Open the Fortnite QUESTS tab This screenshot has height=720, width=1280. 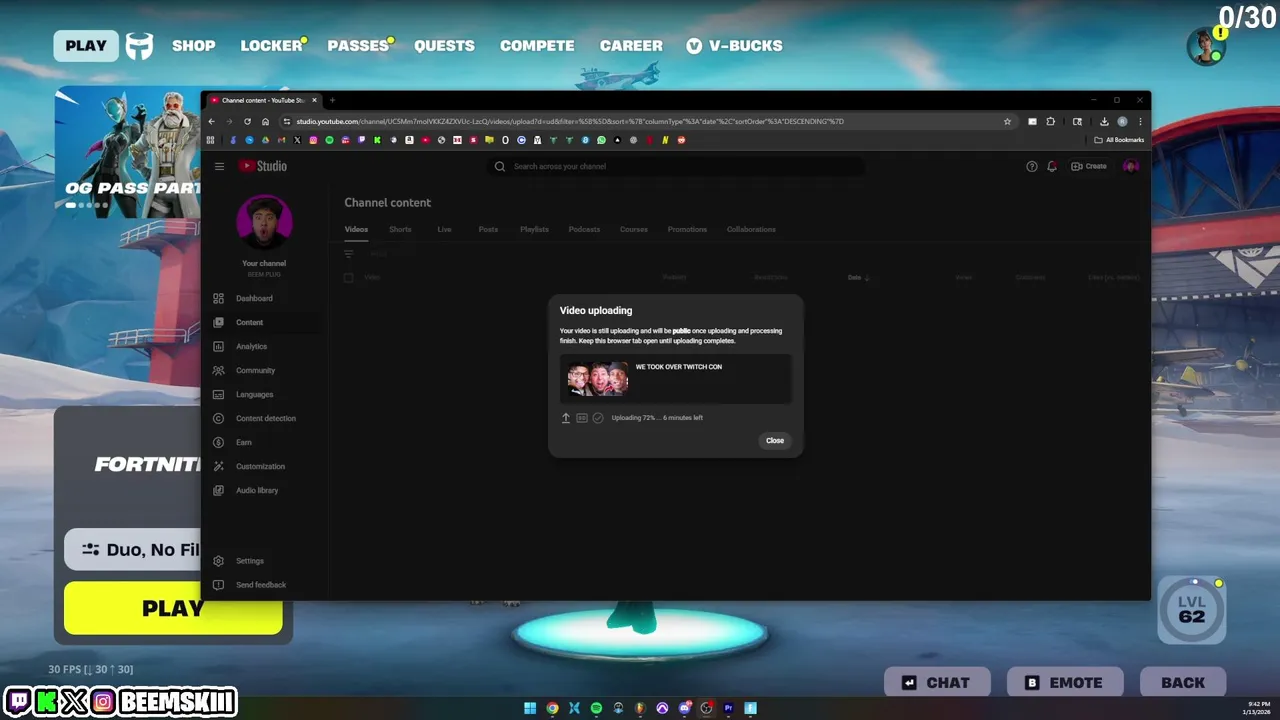[x=444, y=45]
